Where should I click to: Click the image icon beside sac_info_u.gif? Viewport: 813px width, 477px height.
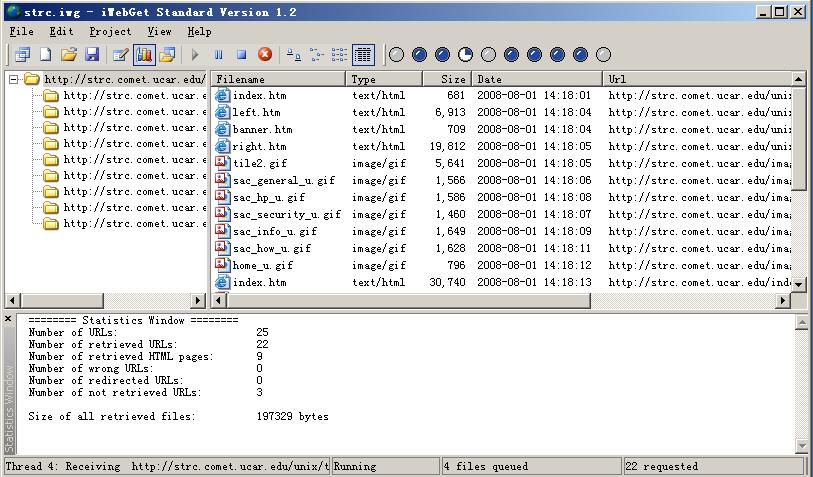tap(222, 231)
